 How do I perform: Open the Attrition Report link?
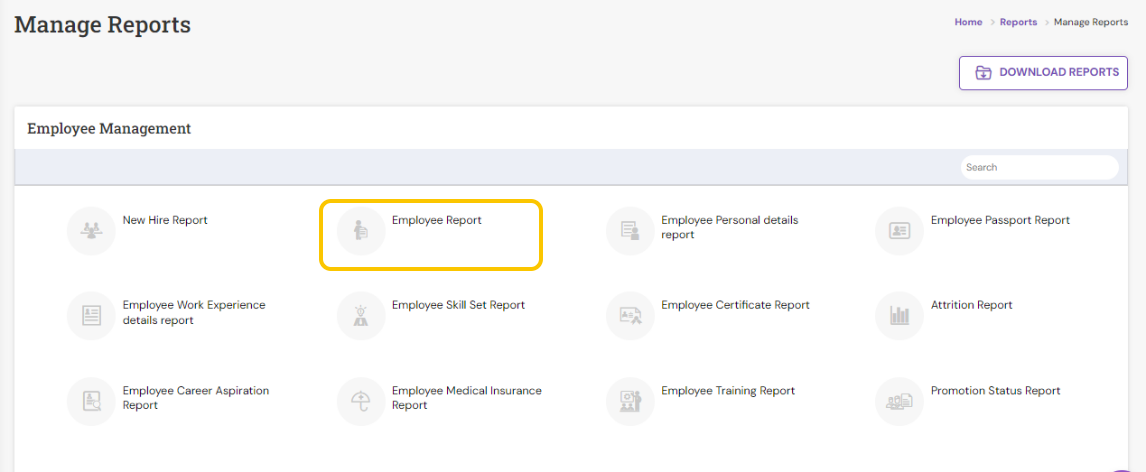pyautogui.click(x=971, y=305)
